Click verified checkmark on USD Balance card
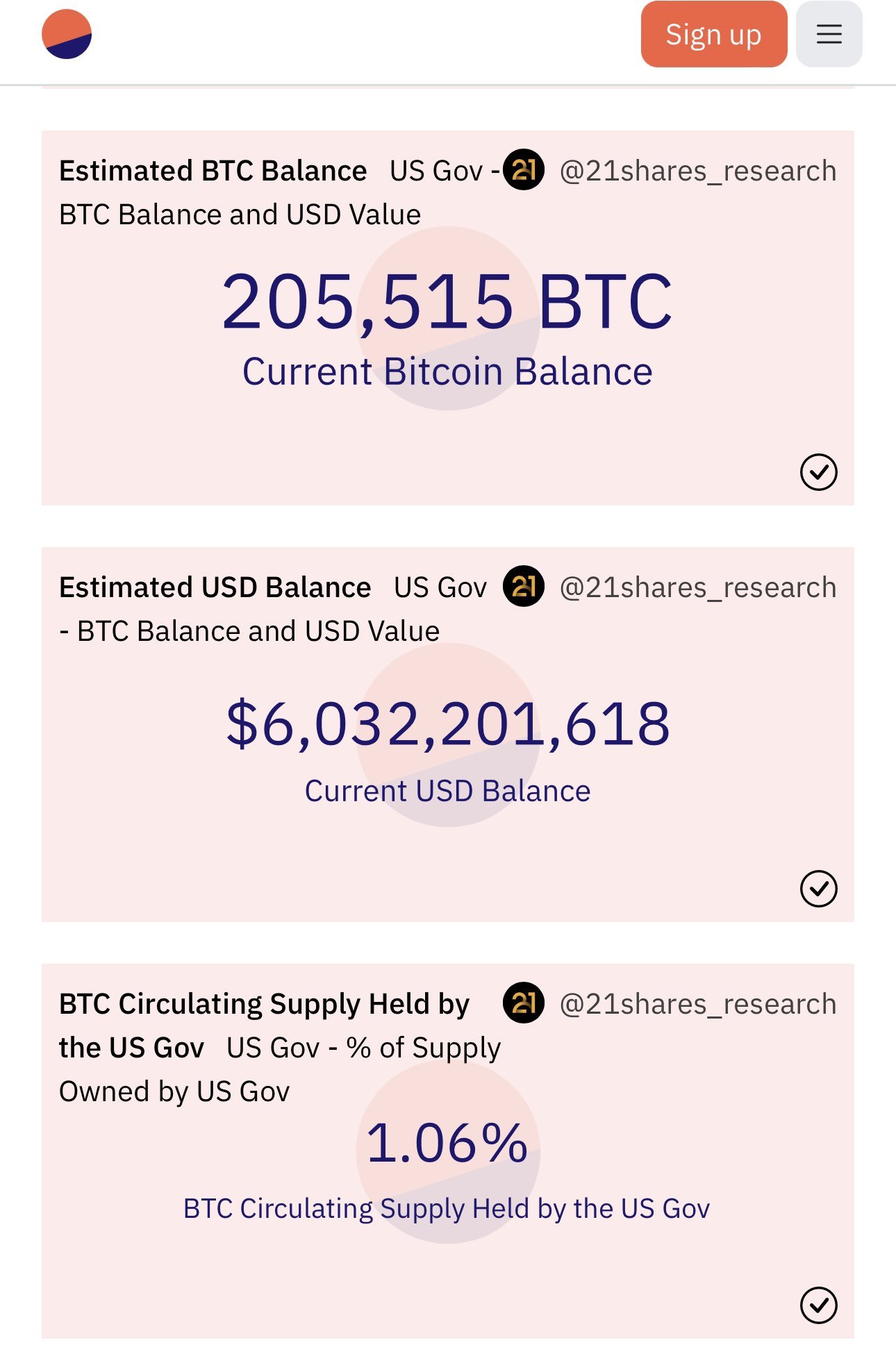896x1372 pixels. pos(818,889)
